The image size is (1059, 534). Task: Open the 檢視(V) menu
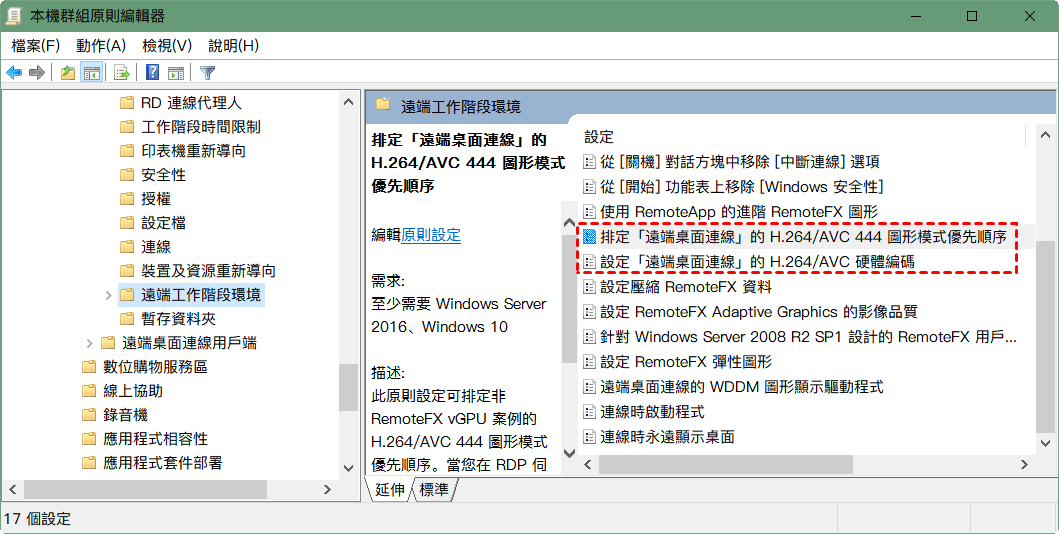[167, 46]
